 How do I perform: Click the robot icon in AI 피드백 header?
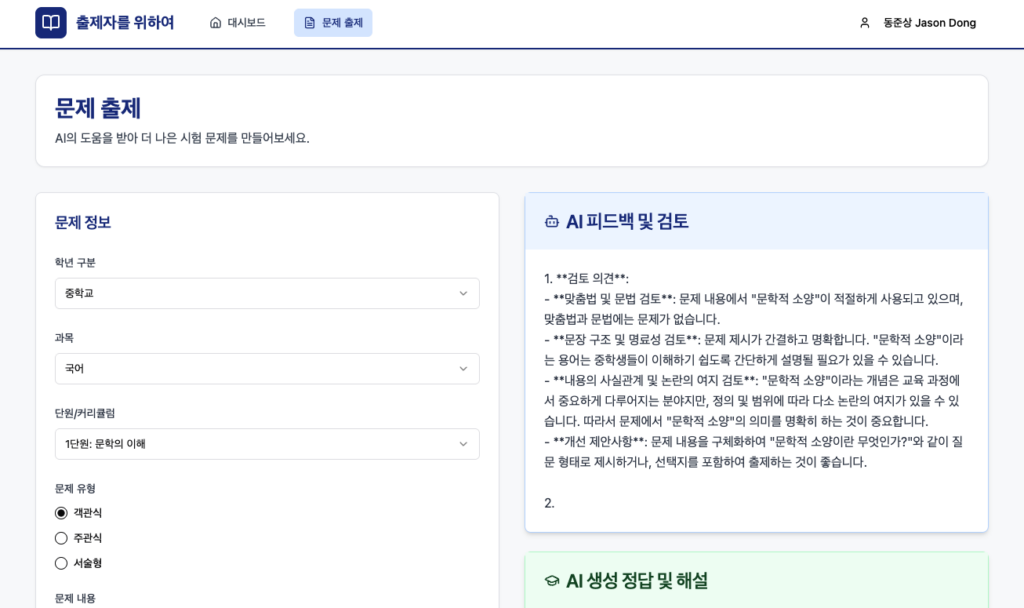click(551, 222)
